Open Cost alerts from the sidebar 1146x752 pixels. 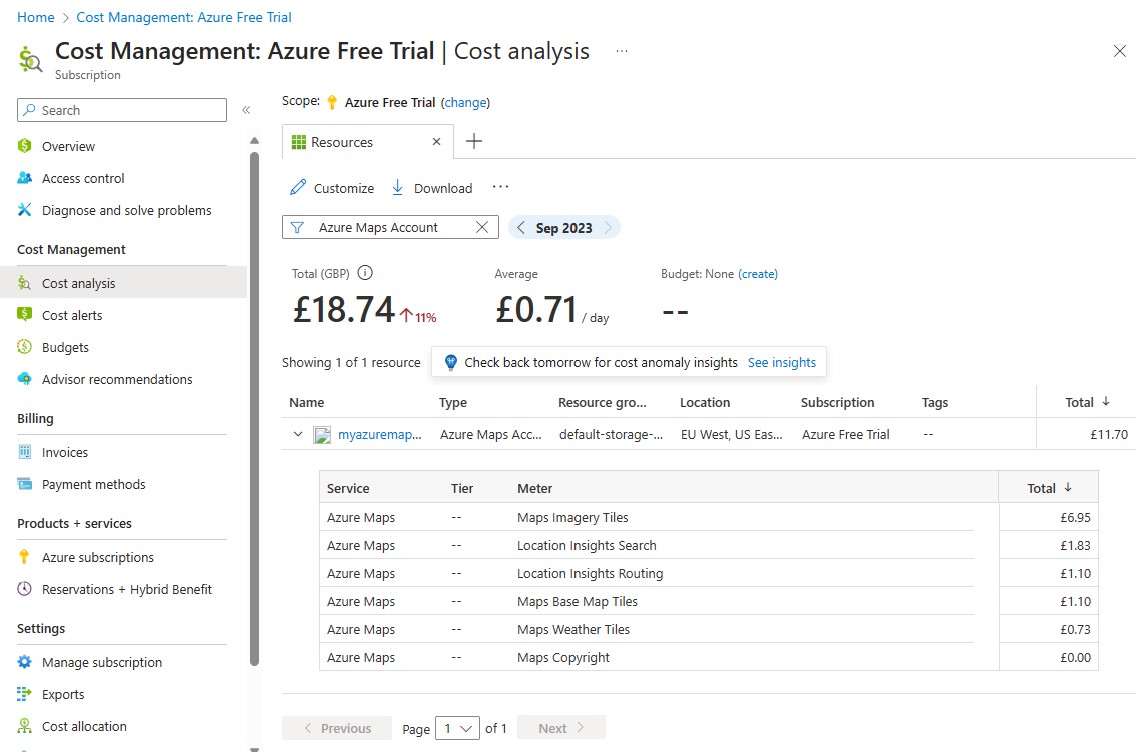[x=72, y=315]
